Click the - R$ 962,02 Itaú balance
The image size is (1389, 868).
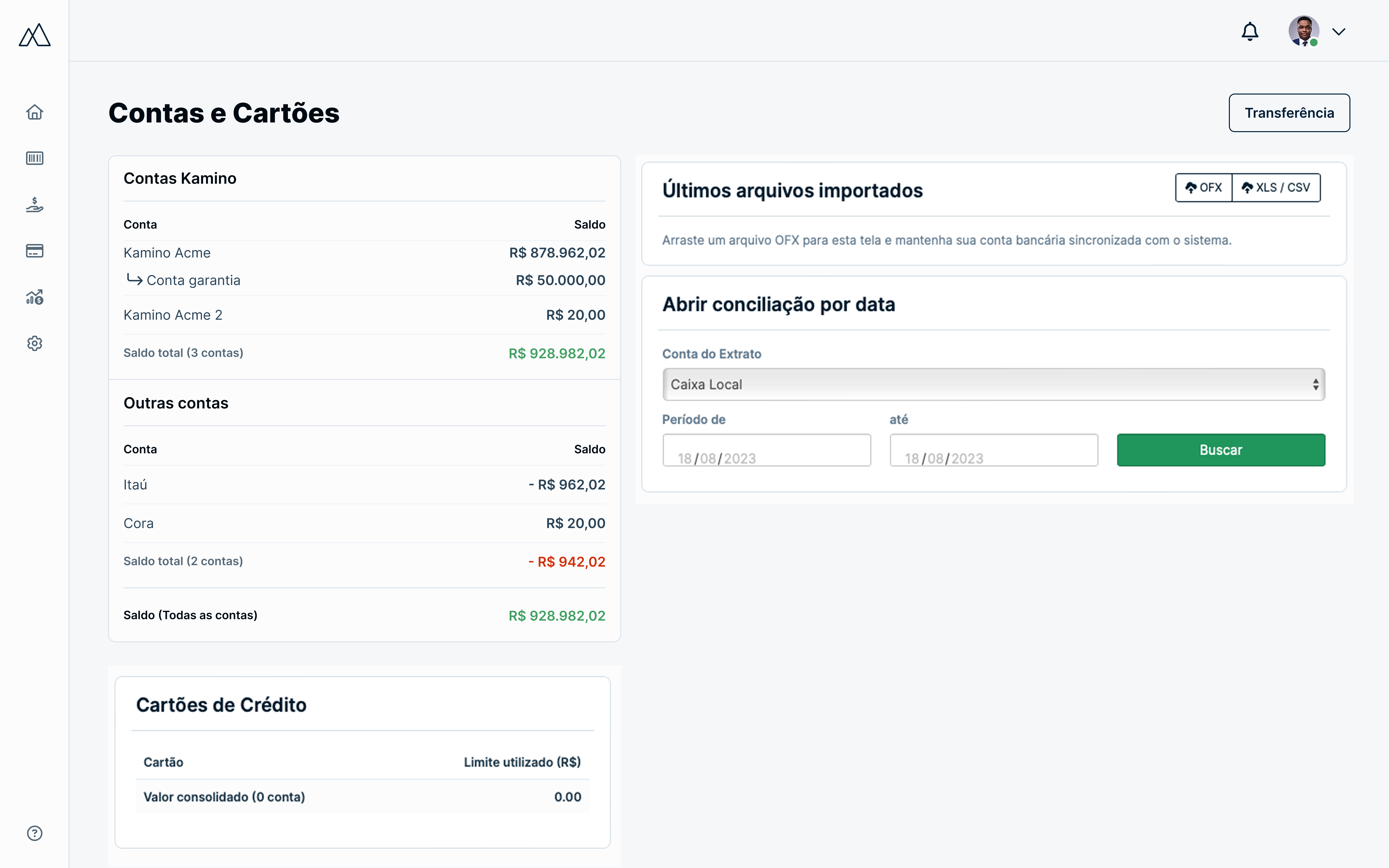click(567, 485)
